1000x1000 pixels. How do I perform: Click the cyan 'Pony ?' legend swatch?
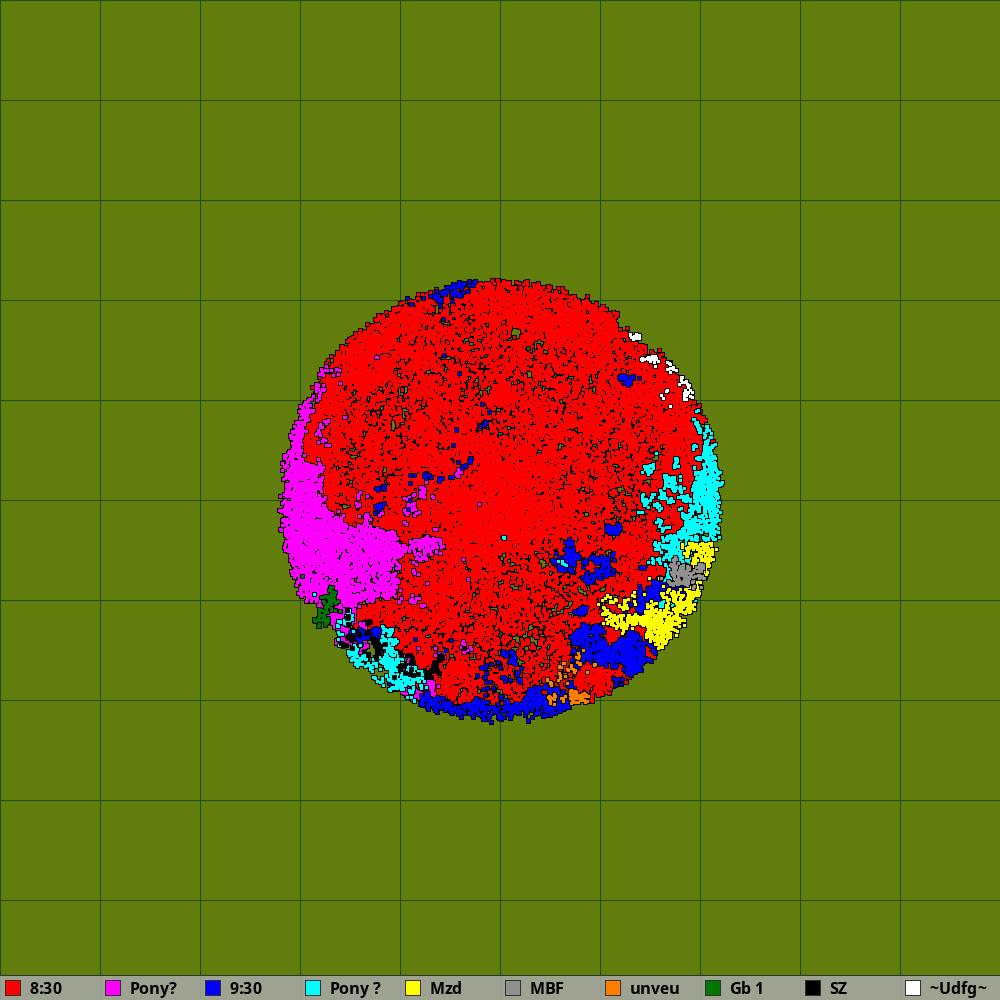pyautogui.click(x=313, y=988)
